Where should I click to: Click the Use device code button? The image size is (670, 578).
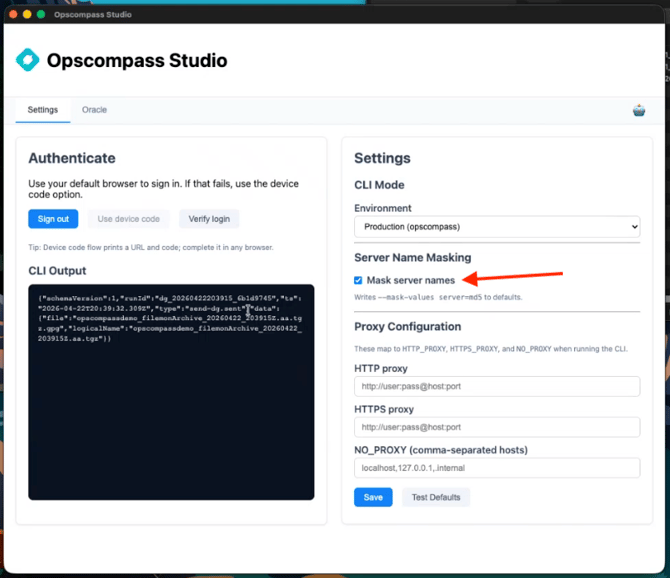pyautogui.click(x=128, y=219)
